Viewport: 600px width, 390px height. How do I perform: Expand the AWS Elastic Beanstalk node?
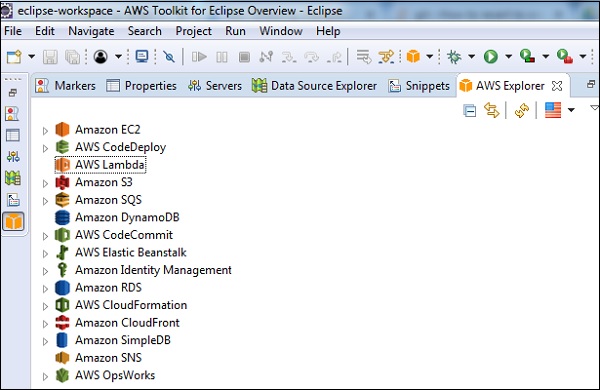(x=45, y=253)
